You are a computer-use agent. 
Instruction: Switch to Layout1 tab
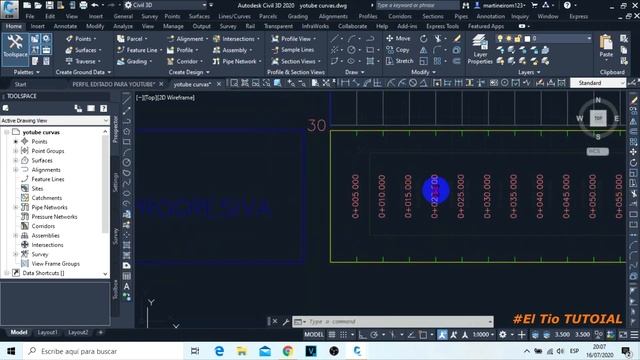(x=48, y=332)
